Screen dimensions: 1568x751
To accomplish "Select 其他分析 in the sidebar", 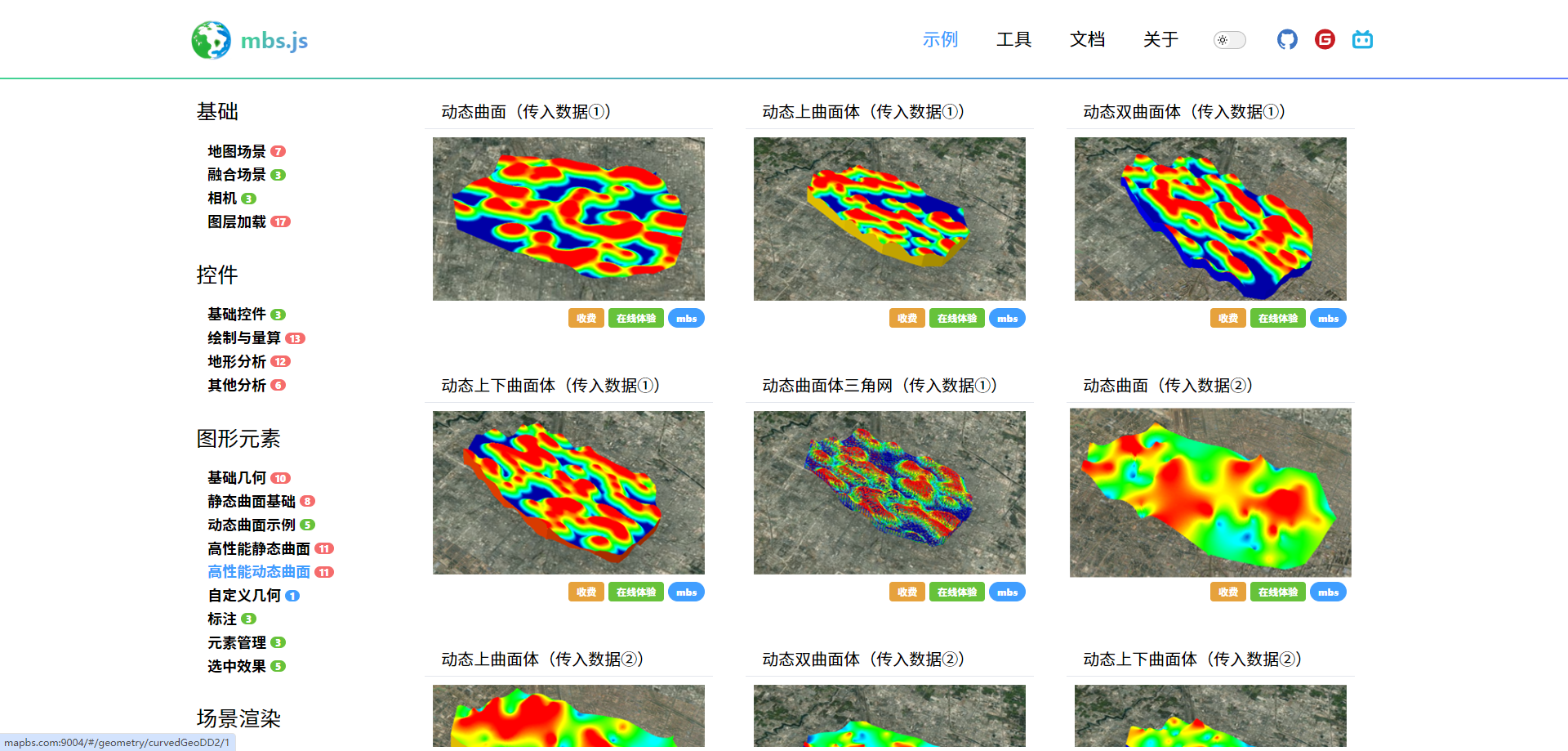I will 237,385.
